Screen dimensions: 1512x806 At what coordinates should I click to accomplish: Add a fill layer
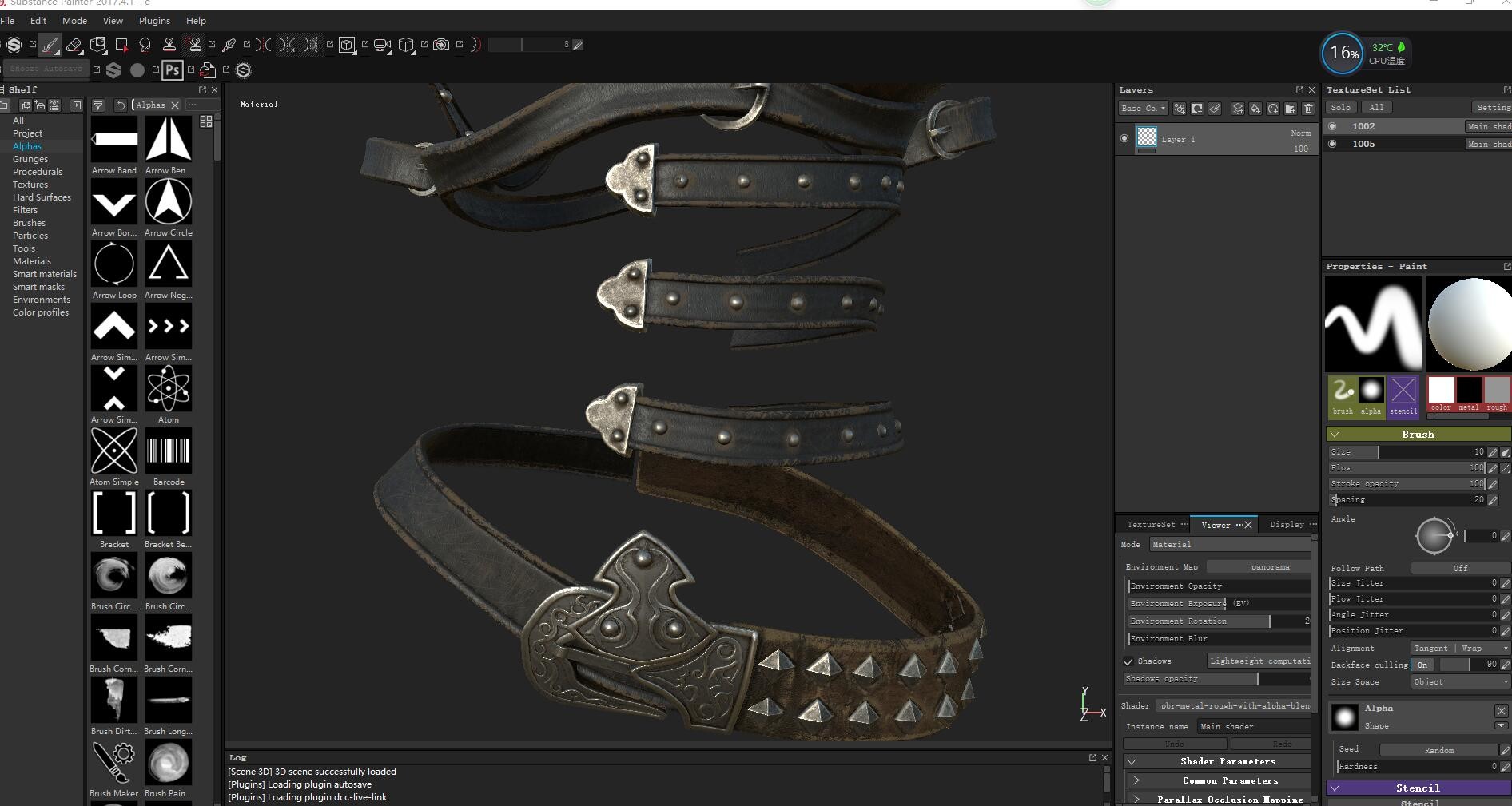1255,109
